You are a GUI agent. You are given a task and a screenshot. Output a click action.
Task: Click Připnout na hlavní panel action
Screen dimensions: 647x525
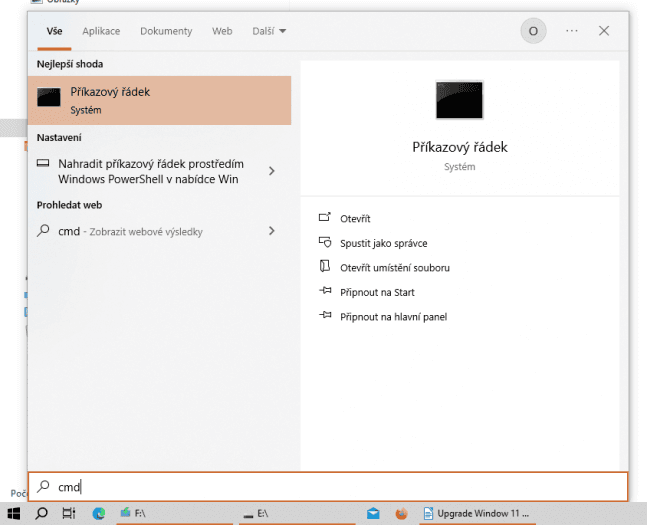393,317
